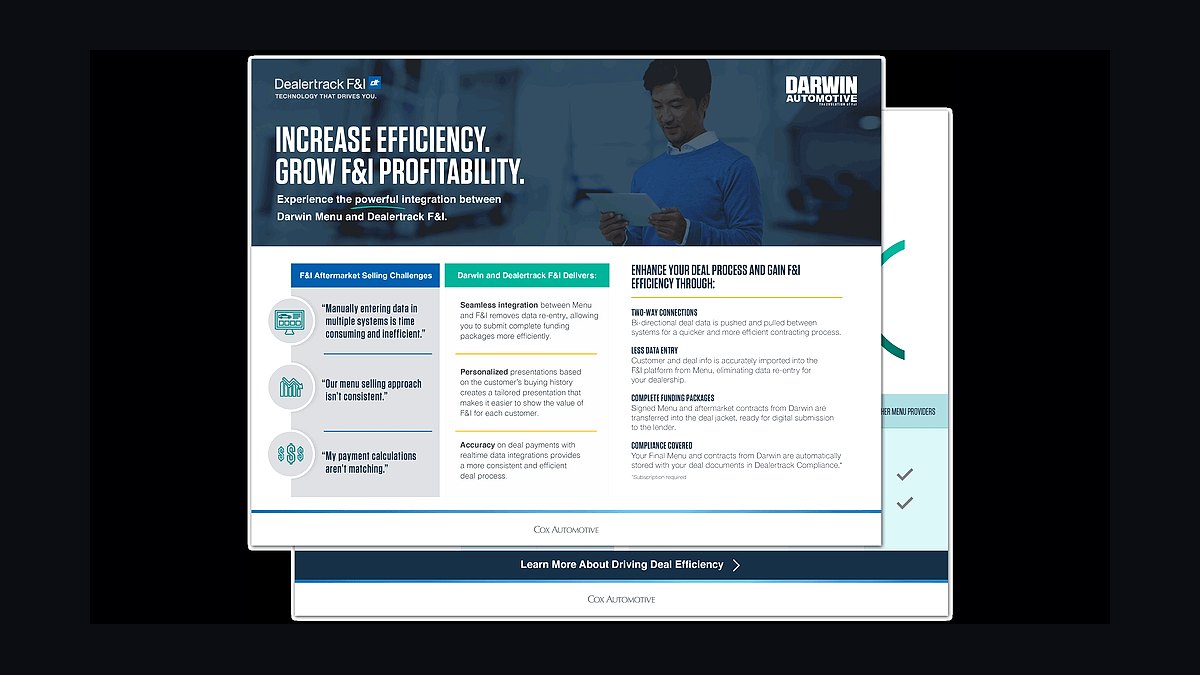Image resolution: width=1200 pixels, height=675 pixels.
Task: Select the triple dollar sign icon
Action: (x=292, y=454)
